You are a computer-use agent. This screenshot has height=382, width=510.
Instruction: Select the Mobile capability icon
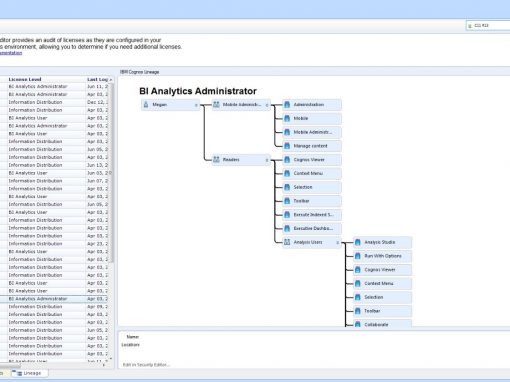(x=287, y=118)
